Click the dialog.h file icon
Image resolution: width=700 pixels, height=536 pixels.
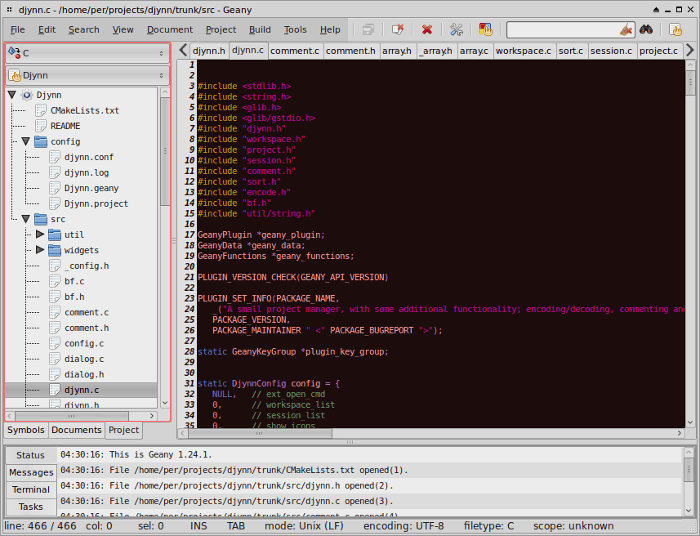click(54, 374)
